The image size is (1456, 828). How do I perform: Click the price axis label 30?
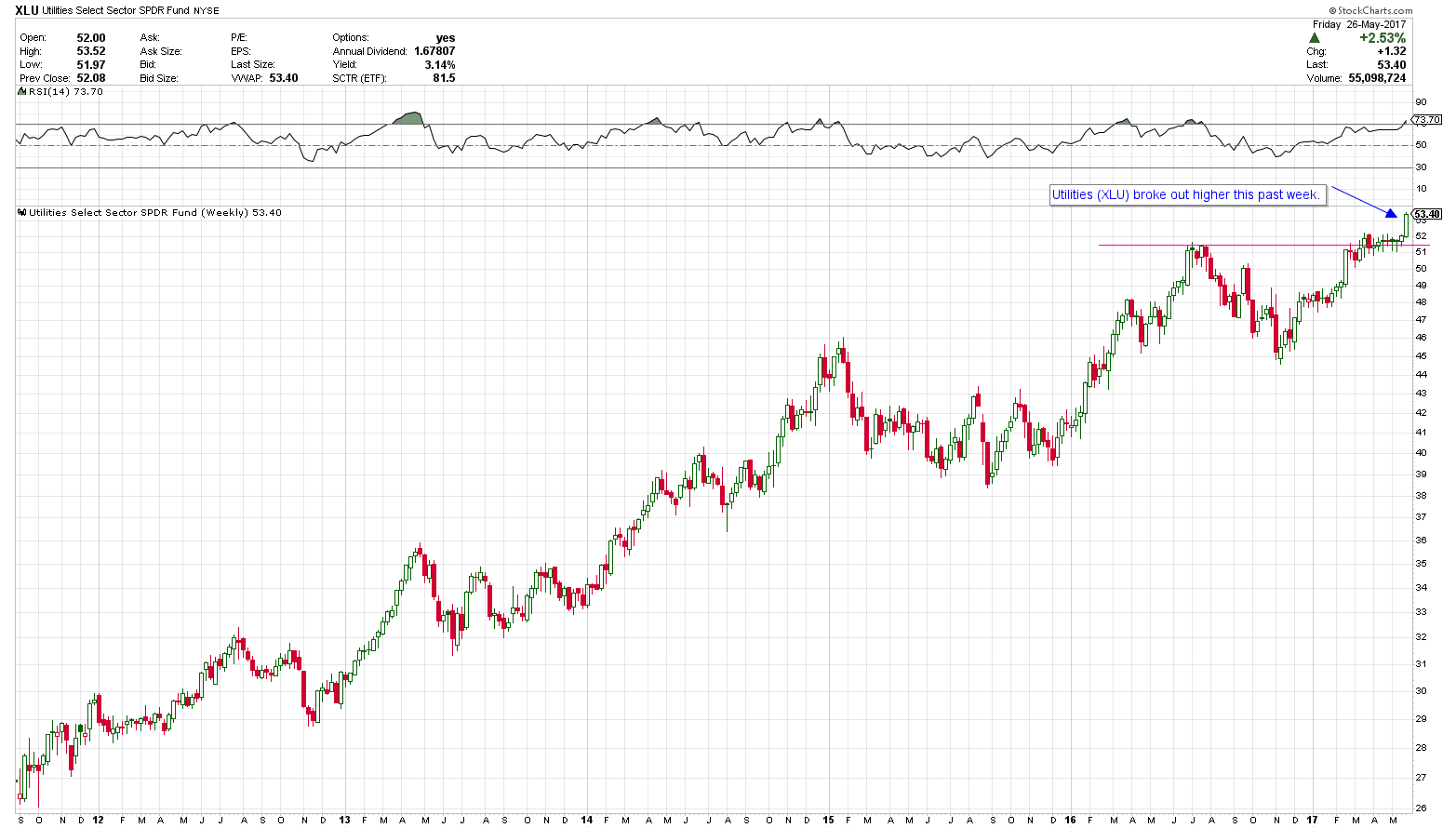coord(1421,691)
